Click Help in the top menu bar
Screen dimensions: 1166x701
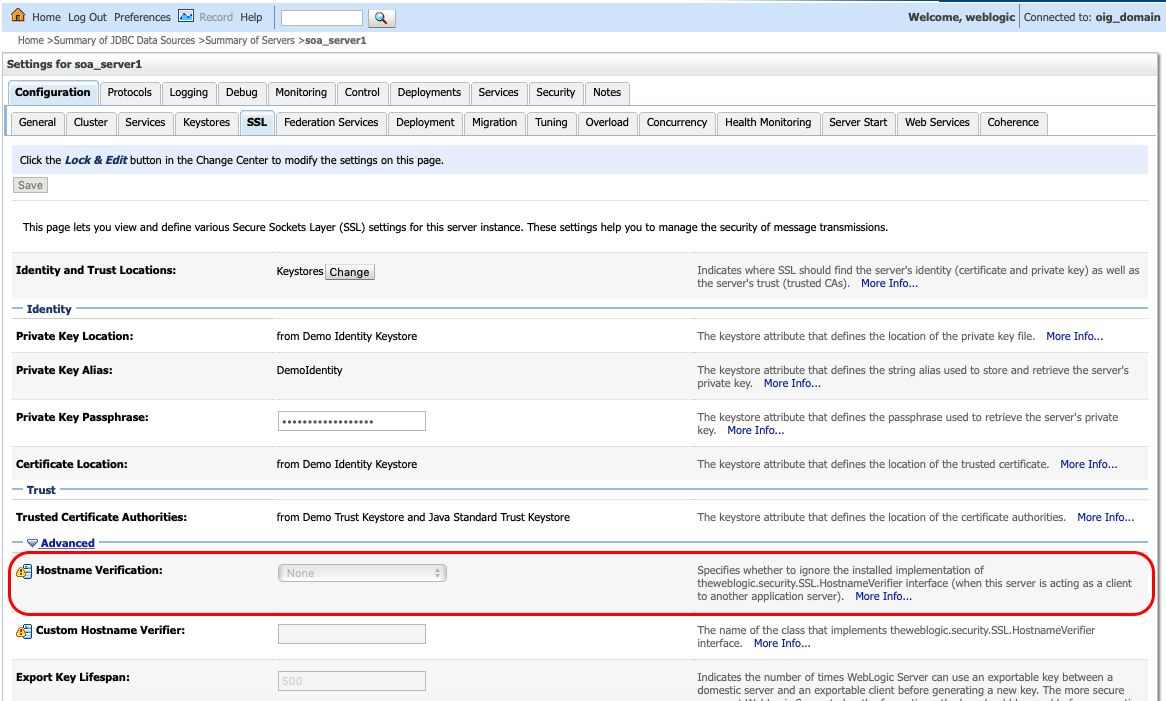coord(251,16)
